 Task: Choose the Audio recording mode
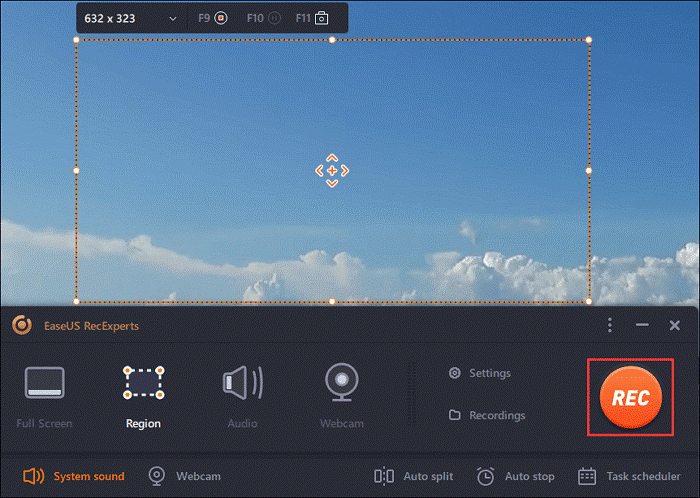pyautogui.click(x=242, y=397)
